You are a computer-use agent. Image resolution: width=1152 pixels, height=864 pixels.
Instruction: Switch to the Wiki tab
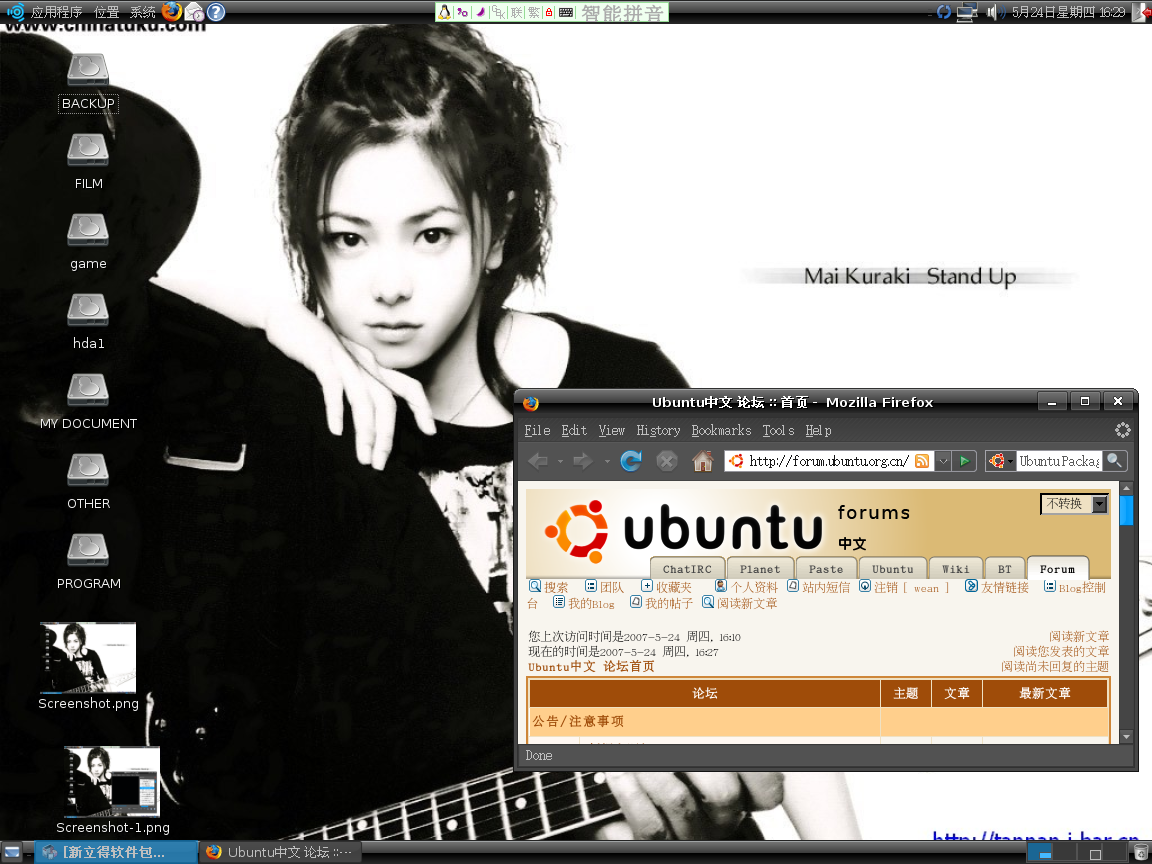click(x=956, y=569)
